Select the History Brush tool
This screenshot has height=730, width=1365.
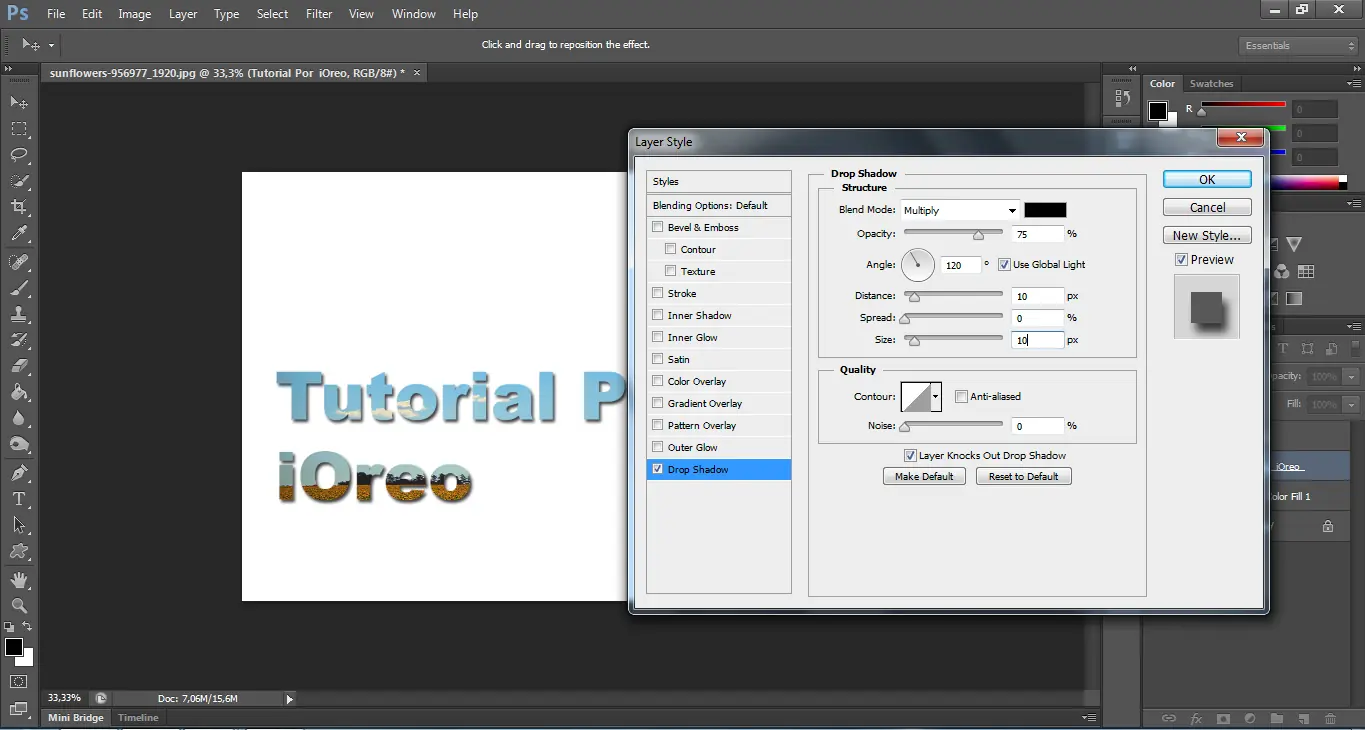coord(19,339)
